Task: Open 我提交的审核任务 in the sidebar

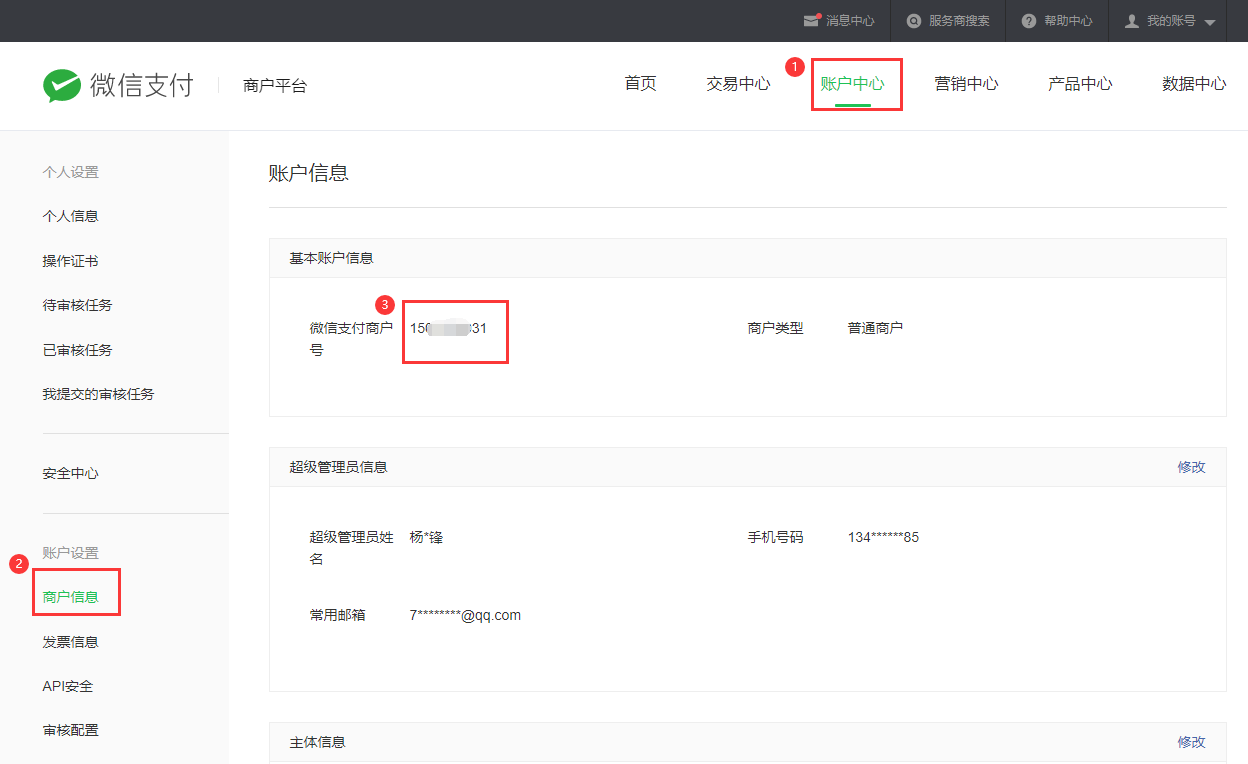Action: 98,394
